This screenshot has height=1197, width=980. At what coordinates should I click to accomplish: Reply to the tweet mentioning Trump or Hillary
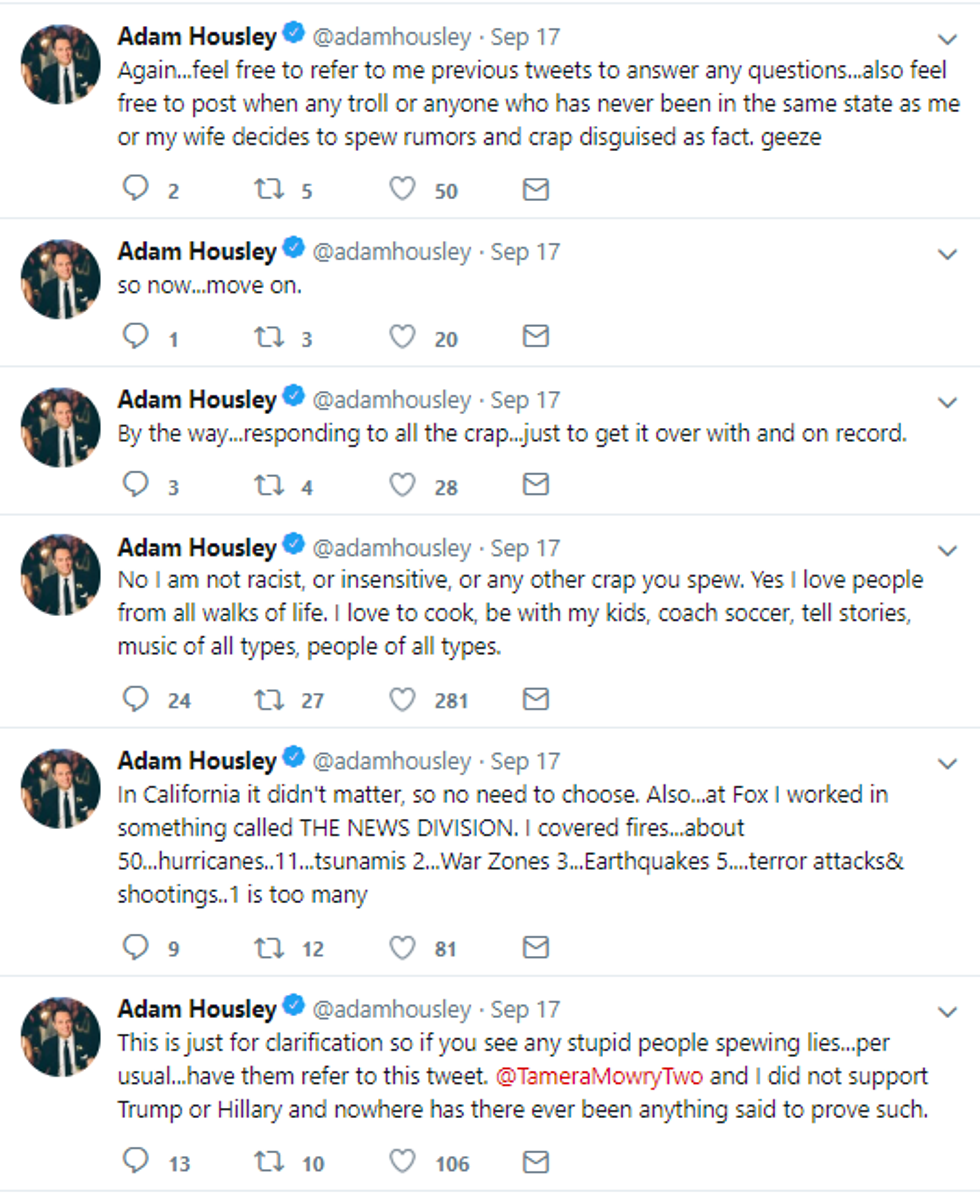coord(136,1161)
